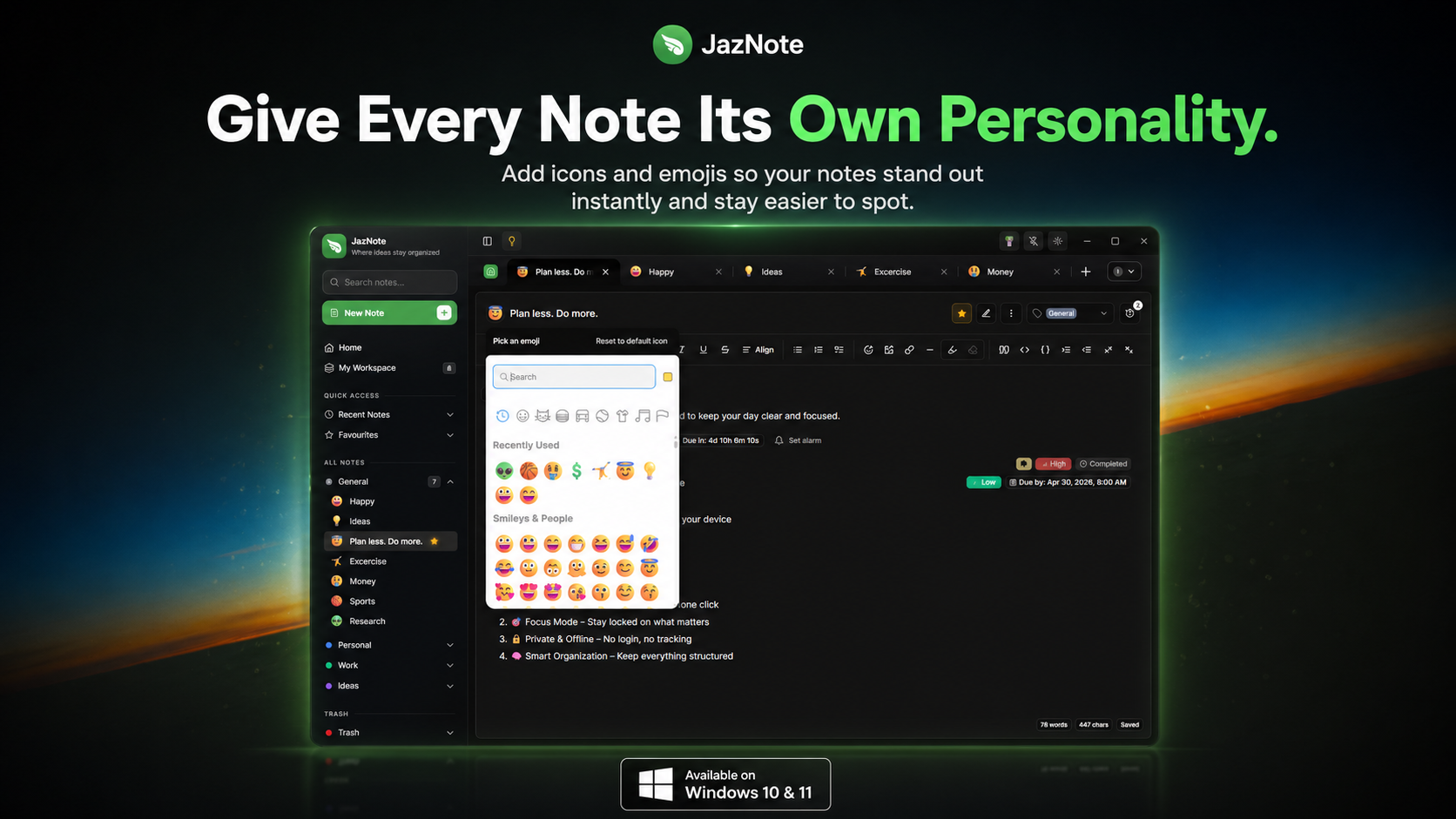Insert a bulleted list
1456x819 pixels.
tap(798, 350)
